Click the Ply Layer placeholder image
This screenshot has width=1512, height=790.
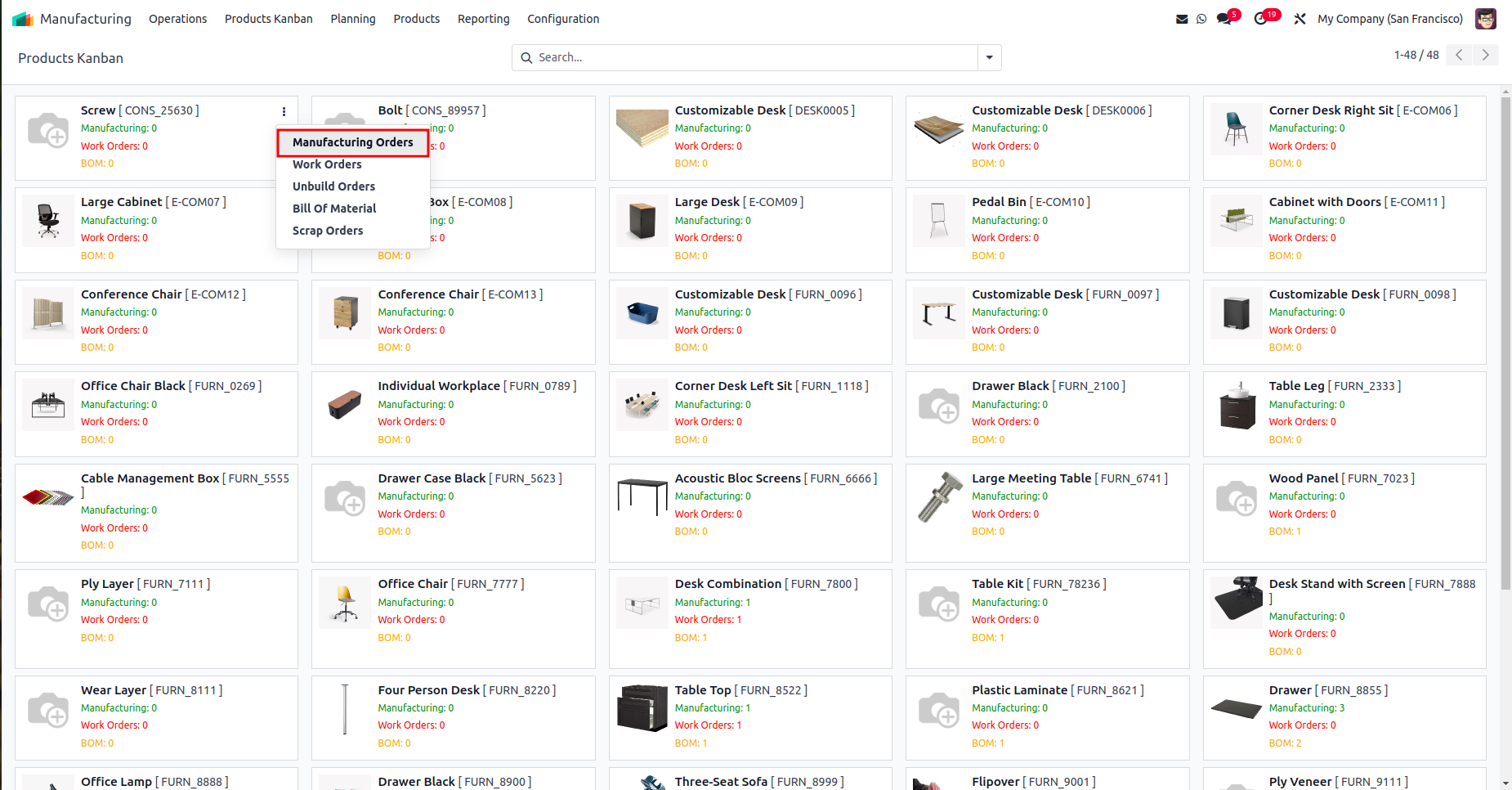coord(48,603)
